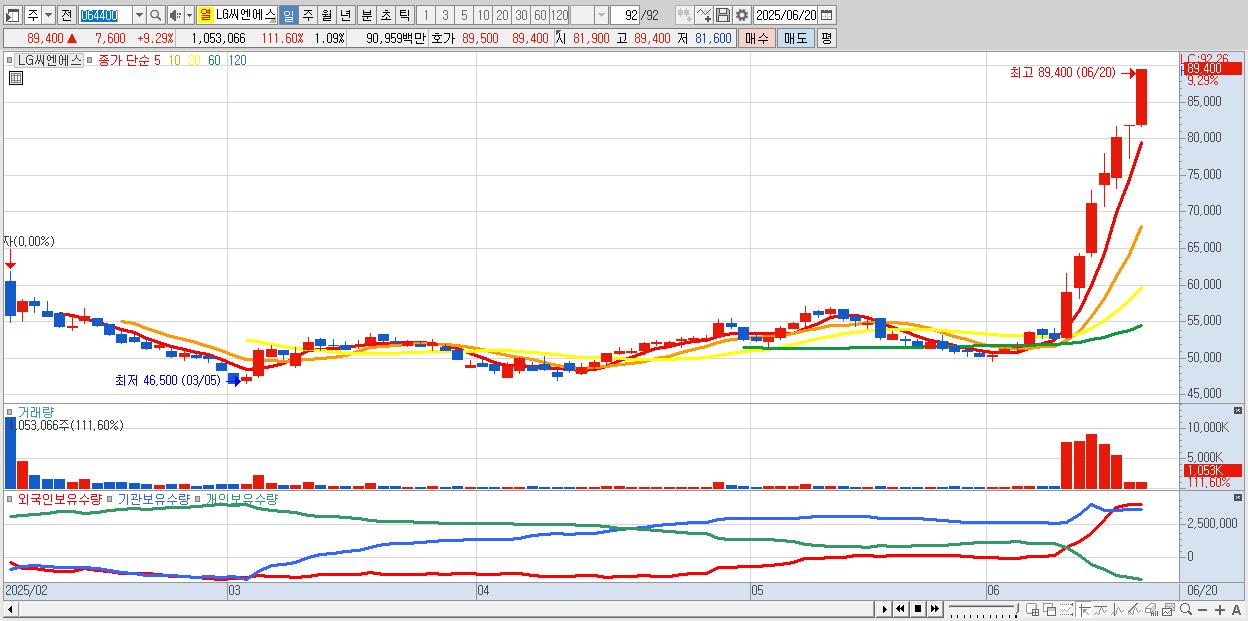Click the 전 button in top toolbar
1248x621 pixels.
(x=67, y=15)
